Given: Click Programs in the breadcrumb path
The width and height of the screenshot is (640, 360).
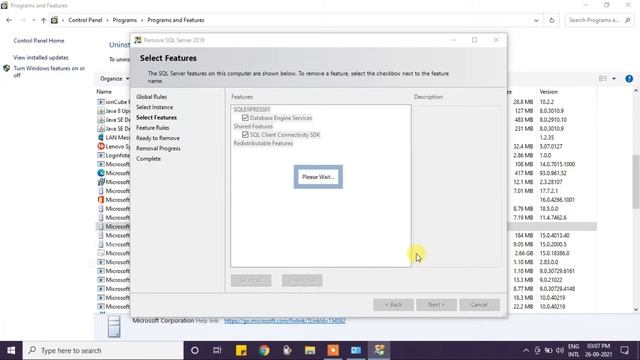Looking at the screenshot, I should [x=124, y=20].
